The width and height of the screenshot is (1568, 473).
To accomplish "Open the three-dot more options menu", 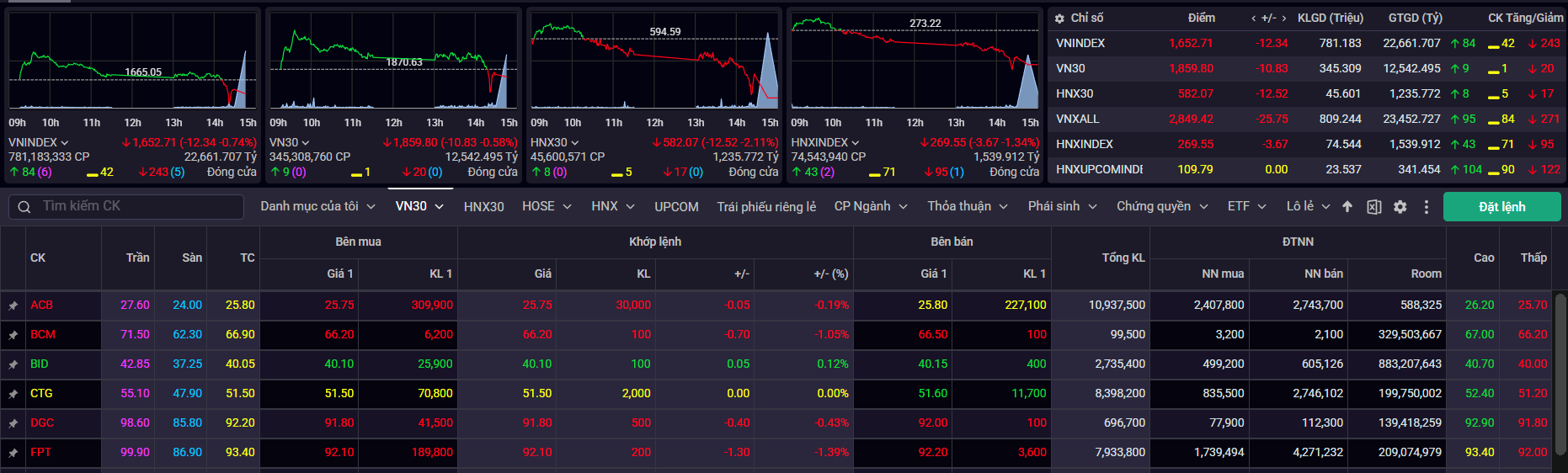I will click(x=1426, y=207).
